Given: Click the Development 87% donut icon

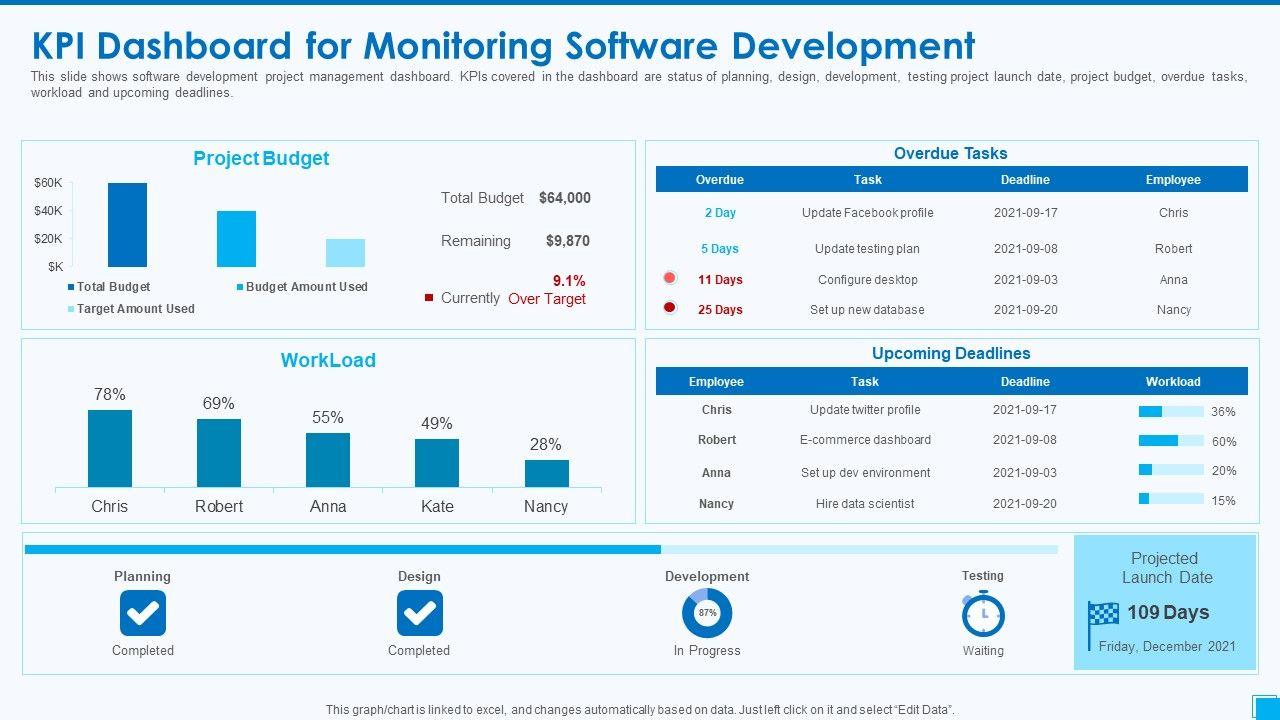Looking at the screenshot, I should (707, 613).
